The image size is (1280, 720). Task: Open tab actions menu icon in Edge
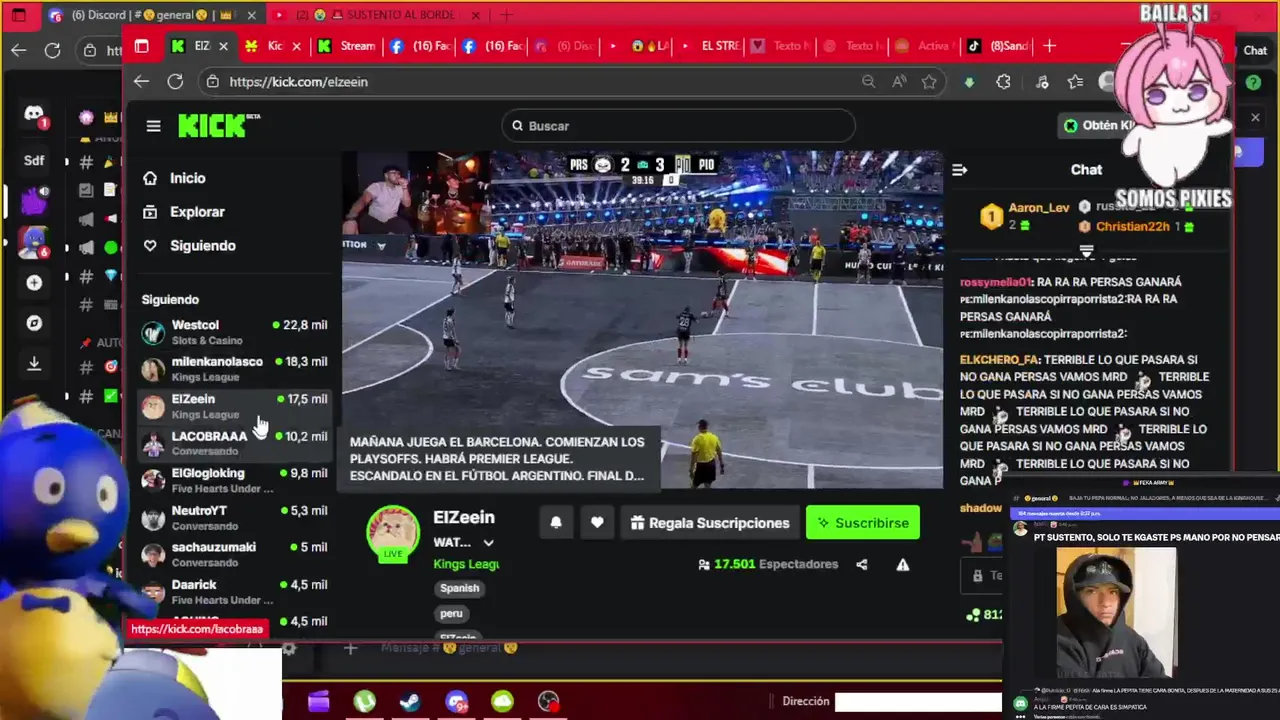click(141, 46)
